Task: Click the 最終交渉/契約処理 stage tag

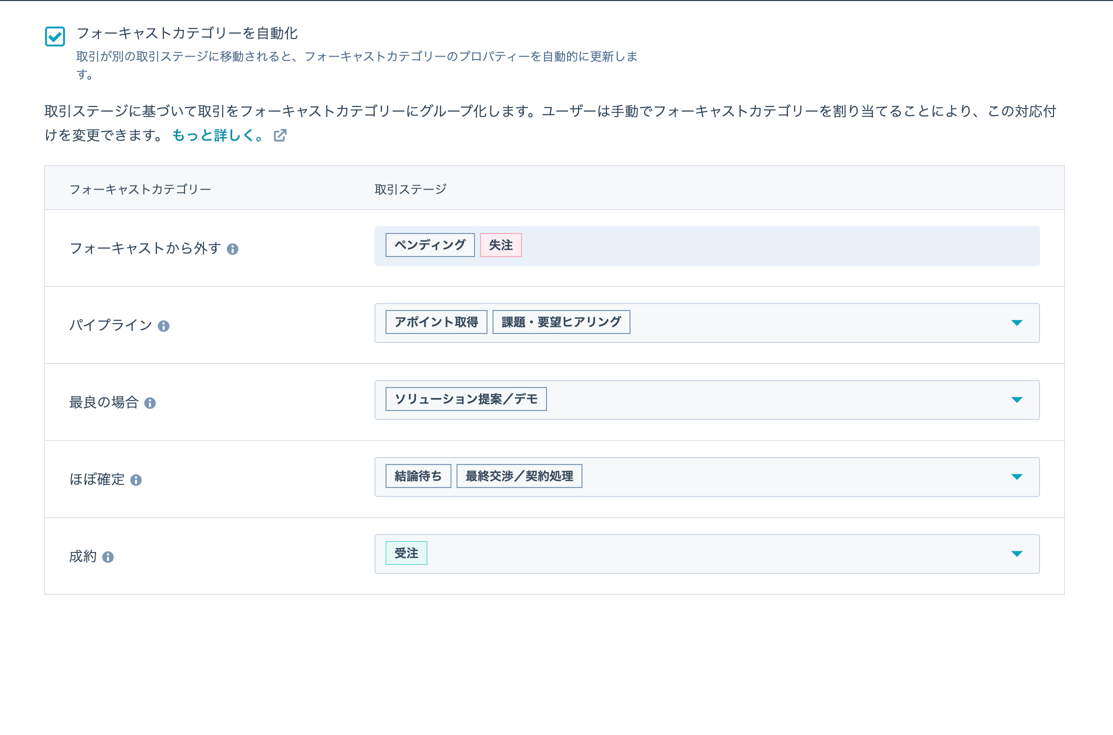Action: pyautogui.click(x=519, y=476)
